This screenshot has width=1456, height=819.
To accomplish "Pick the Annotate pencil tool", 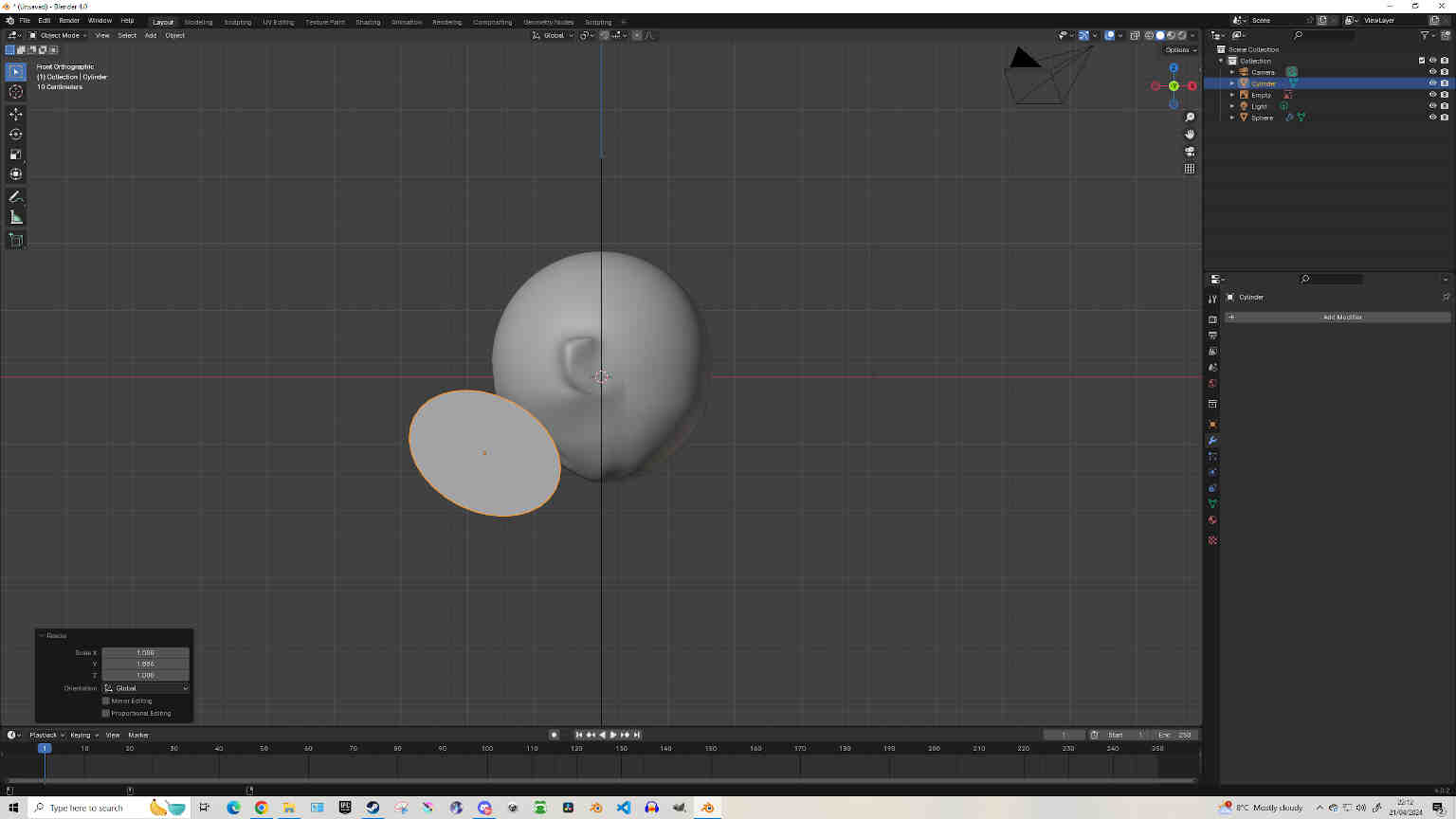I will pyautogui.click(x=16, y=197).
